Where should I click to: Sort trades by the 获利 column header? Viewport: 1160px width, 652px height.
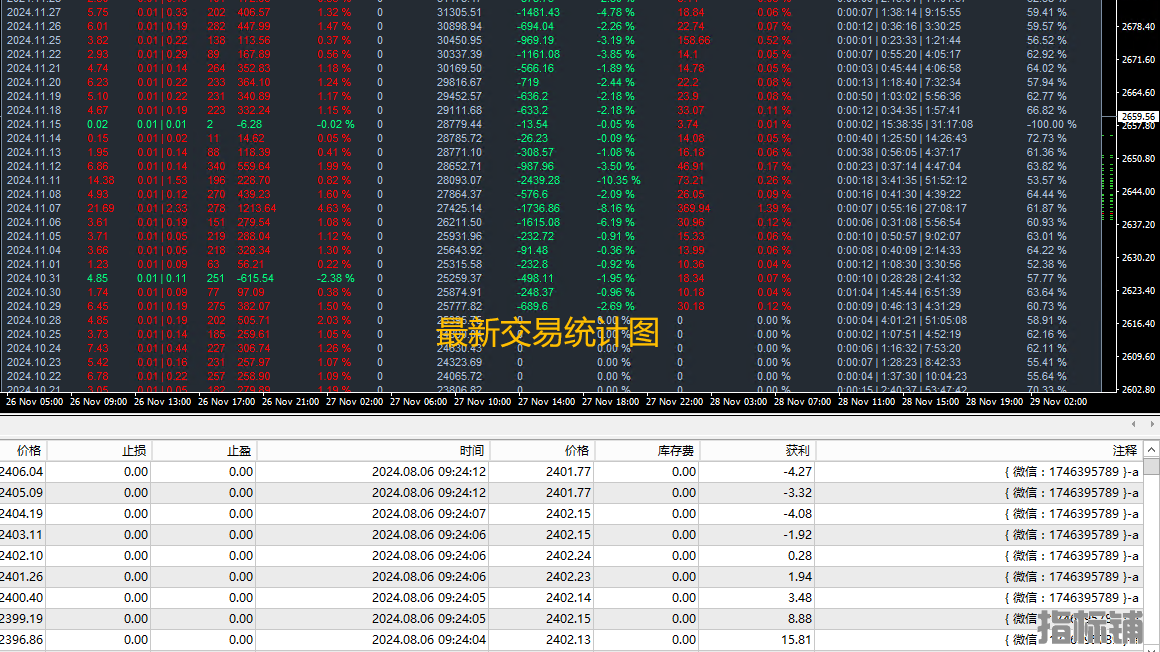(x=797, y=451)
